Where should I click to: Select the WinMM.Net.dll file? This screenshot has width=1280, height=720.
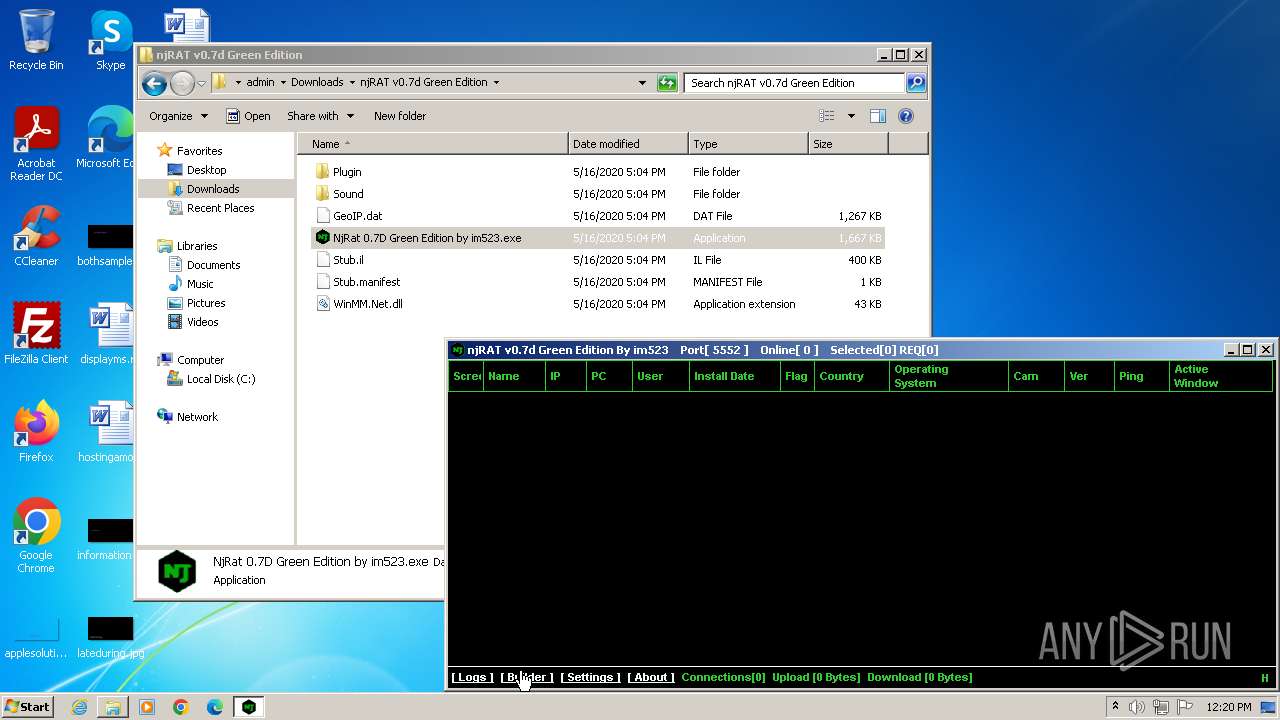tap(367, 304)
